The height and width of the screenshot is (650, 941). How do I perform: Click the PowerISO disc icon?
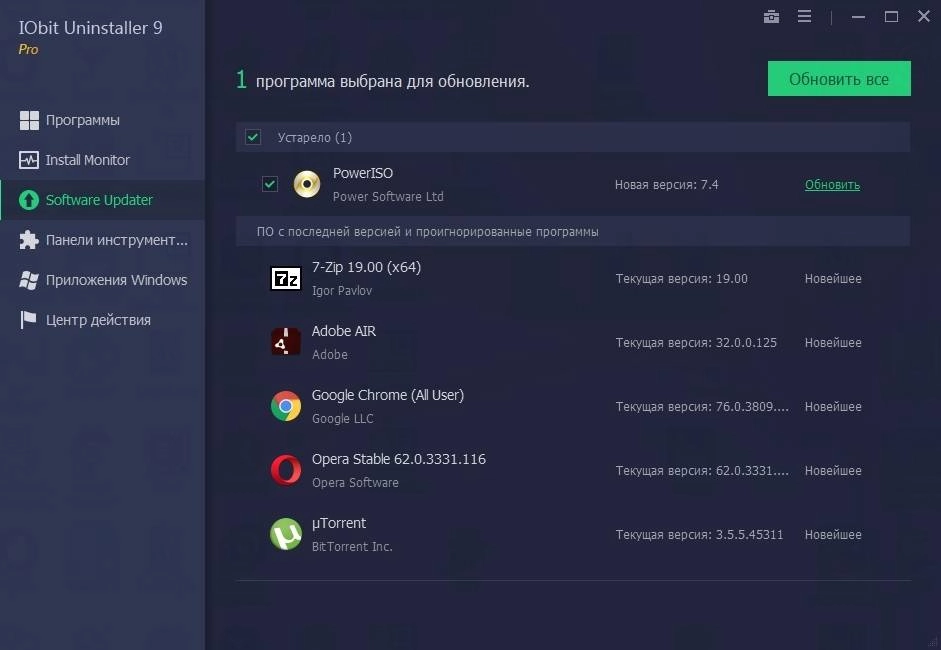point(307,184)
